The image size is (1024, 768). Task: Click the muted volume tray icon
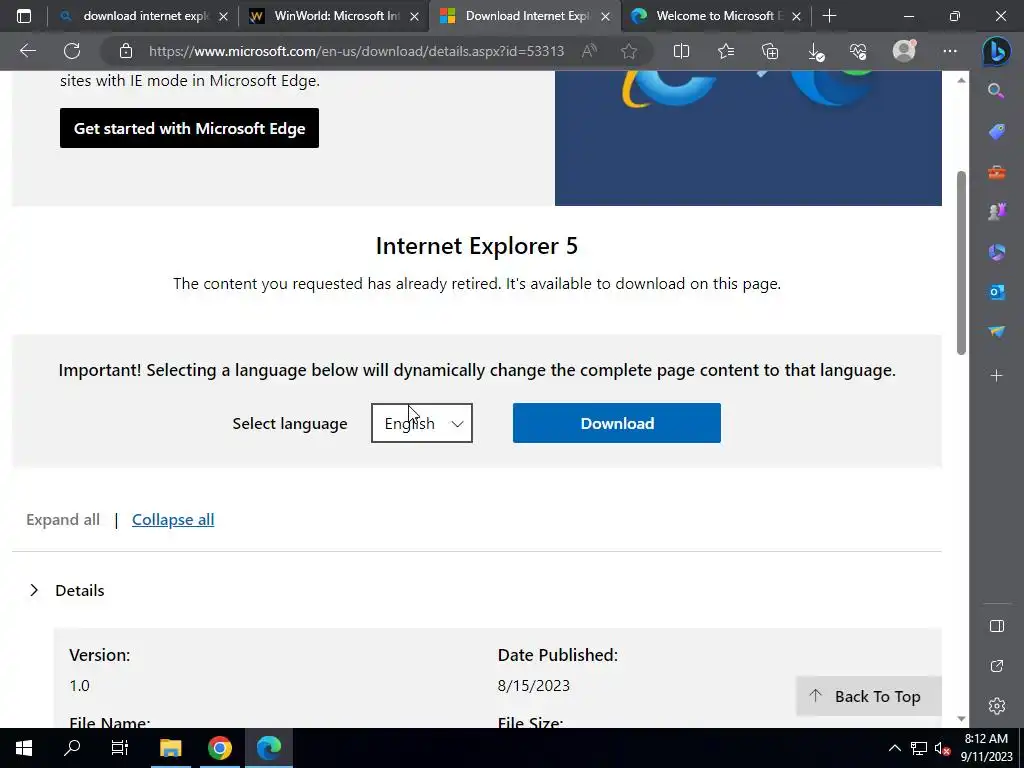pyautogui.click(x=942, y=748)
